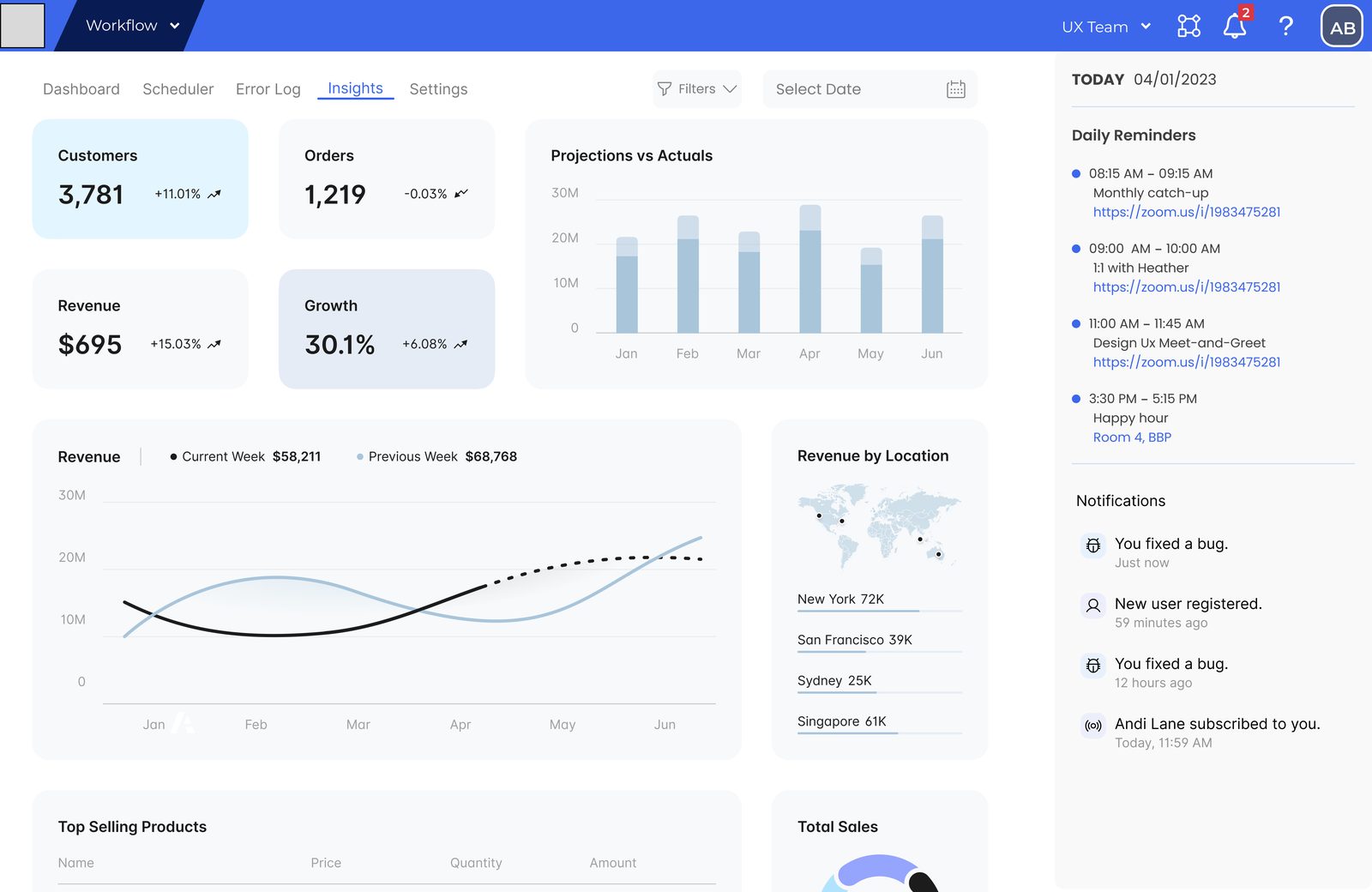Click the user icon for New user registered
Image resolution: width=1372 pixels, height=892 pixels.
1093,606
